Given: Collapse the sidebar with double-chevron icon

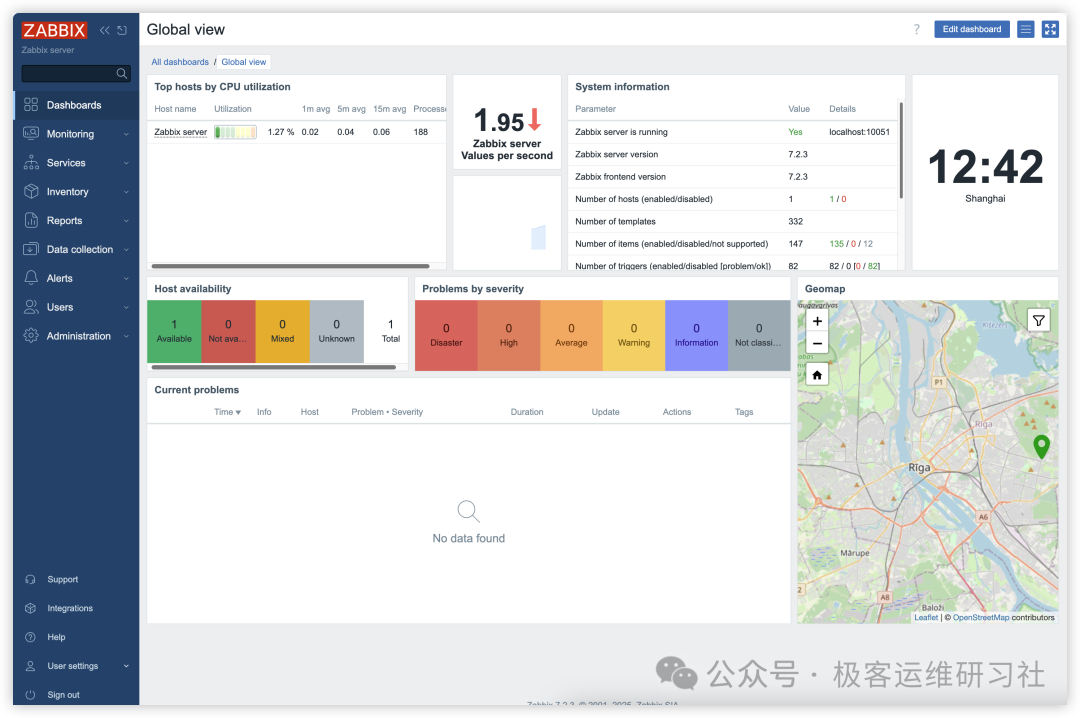Looking at the screenshot, I should coord(105,30).
